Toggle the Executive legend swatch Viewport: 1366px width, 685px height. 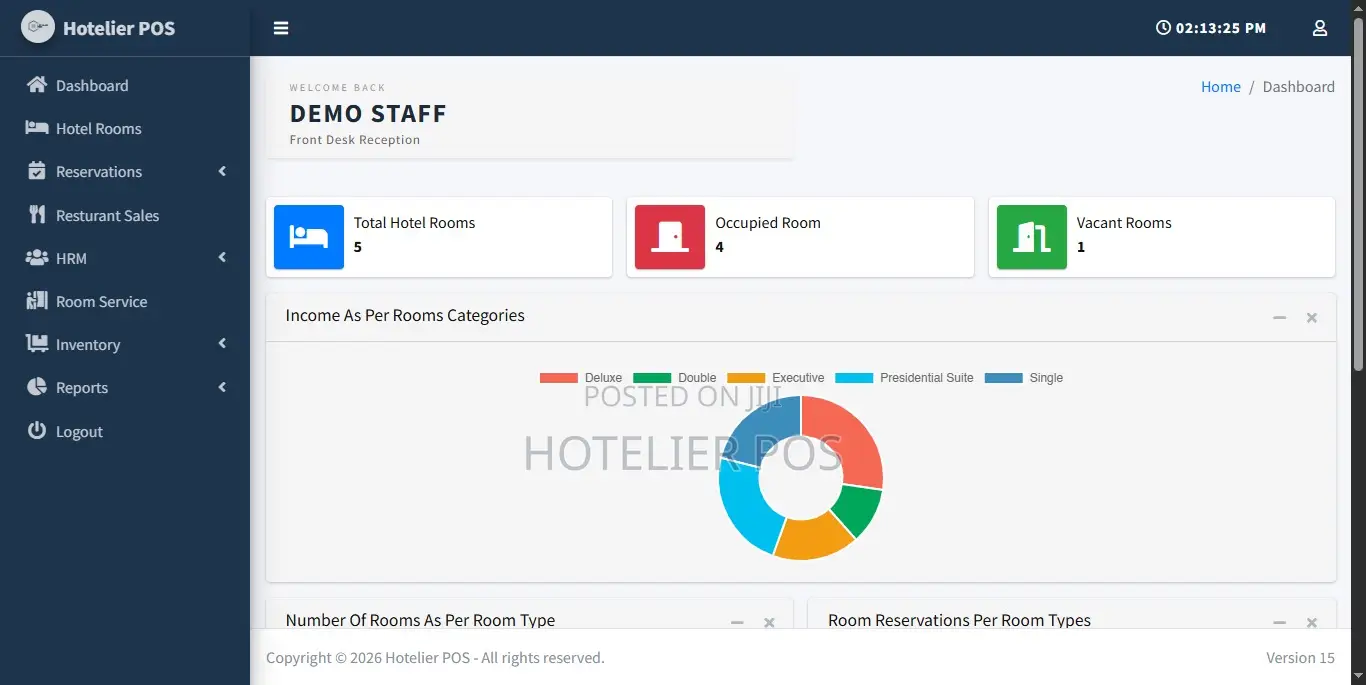(x=746, y=378)
